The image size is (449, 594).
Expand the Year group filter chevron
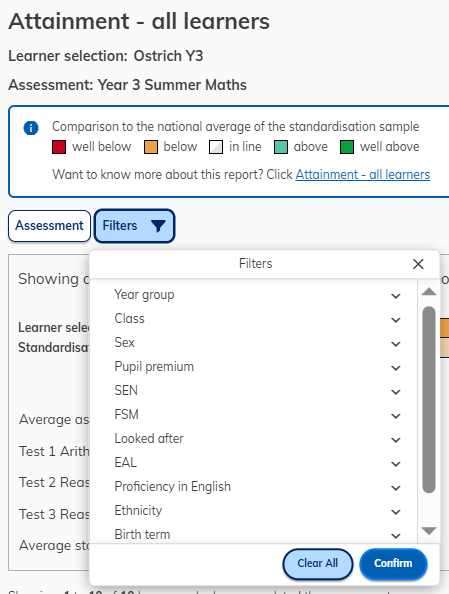(396, 296)
